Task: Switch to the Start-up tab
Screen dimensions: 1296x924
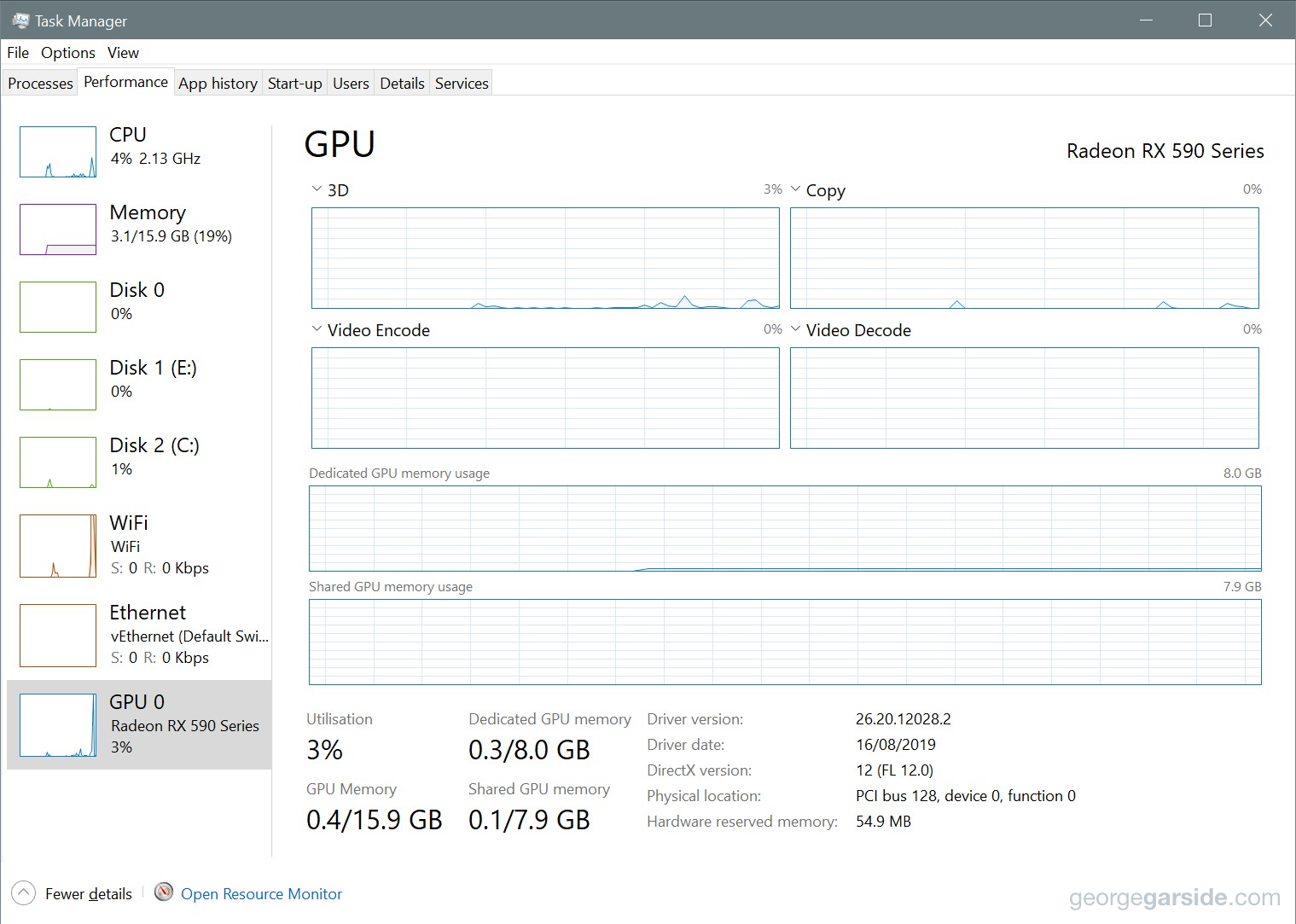Action: click(295, 84)
